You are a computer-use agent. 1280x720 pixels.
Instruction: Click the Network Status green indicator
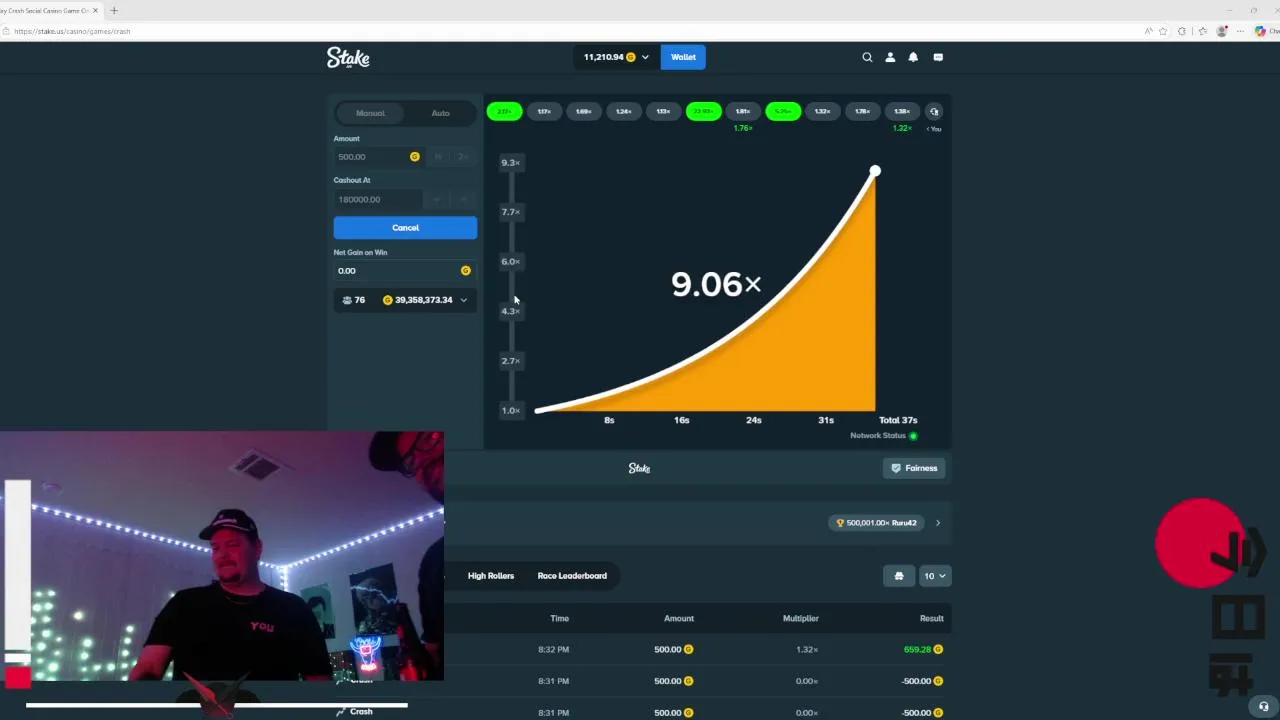point(913,436)
